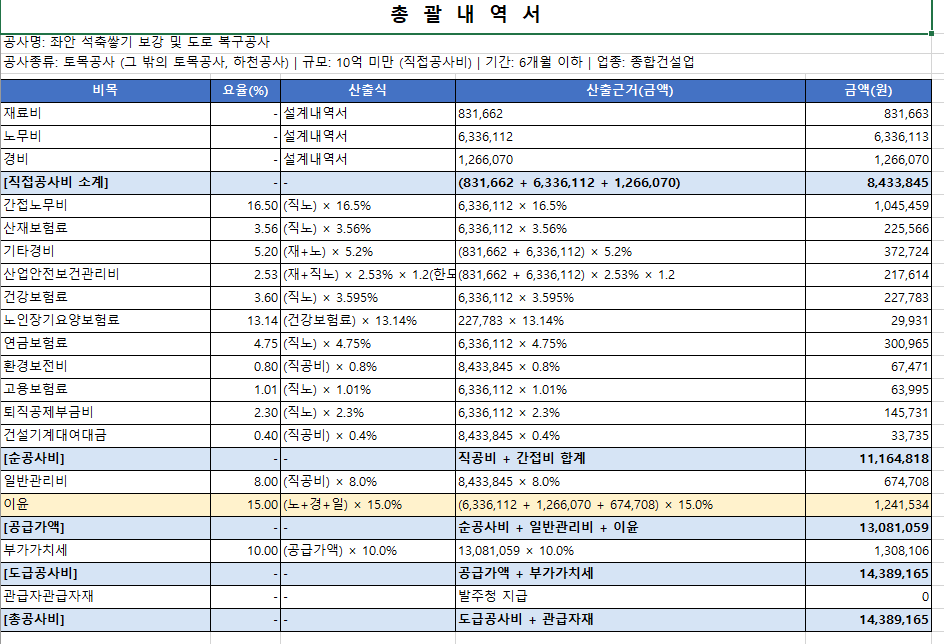Select amount 8,433,845 subtotal
The height and width of the screenshot is (644, 944).
click(x=868, y=182)
